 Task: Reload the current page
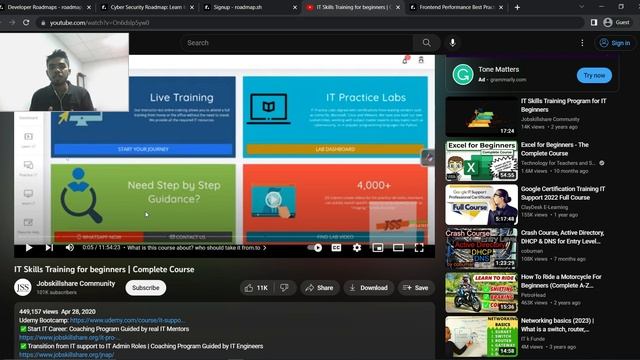(x=26, y=22)
